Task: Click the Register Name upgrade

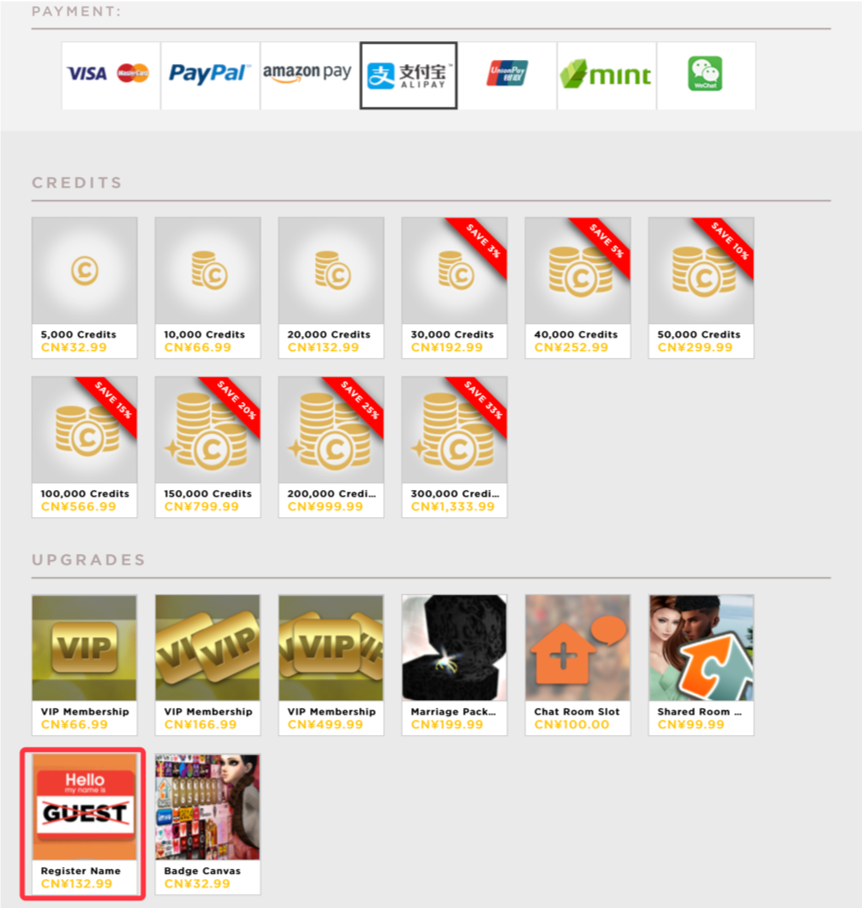Action: pyautogui.click(x=85, y=824)
